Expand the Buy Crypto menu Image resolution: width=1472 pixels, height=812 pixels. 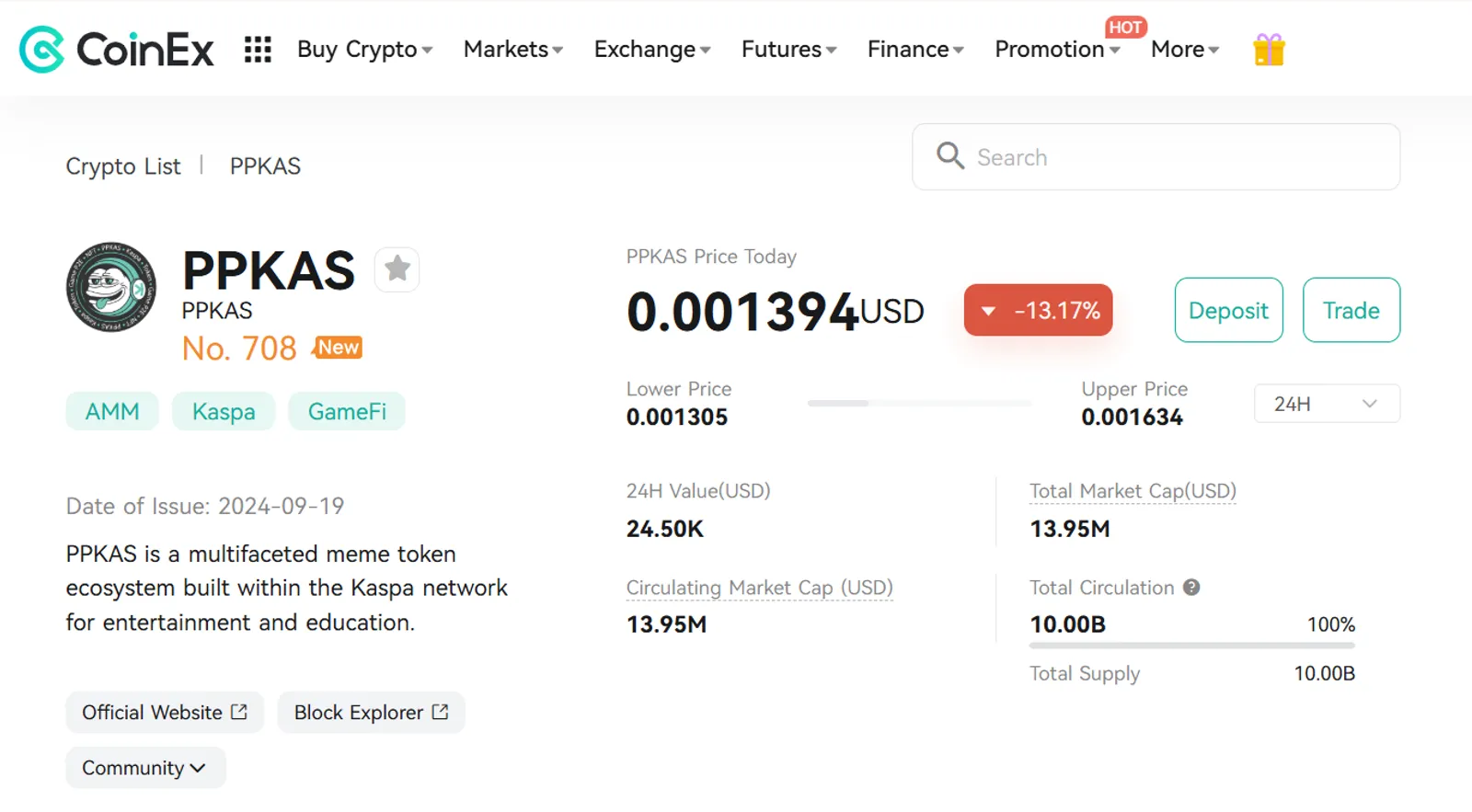364,49
